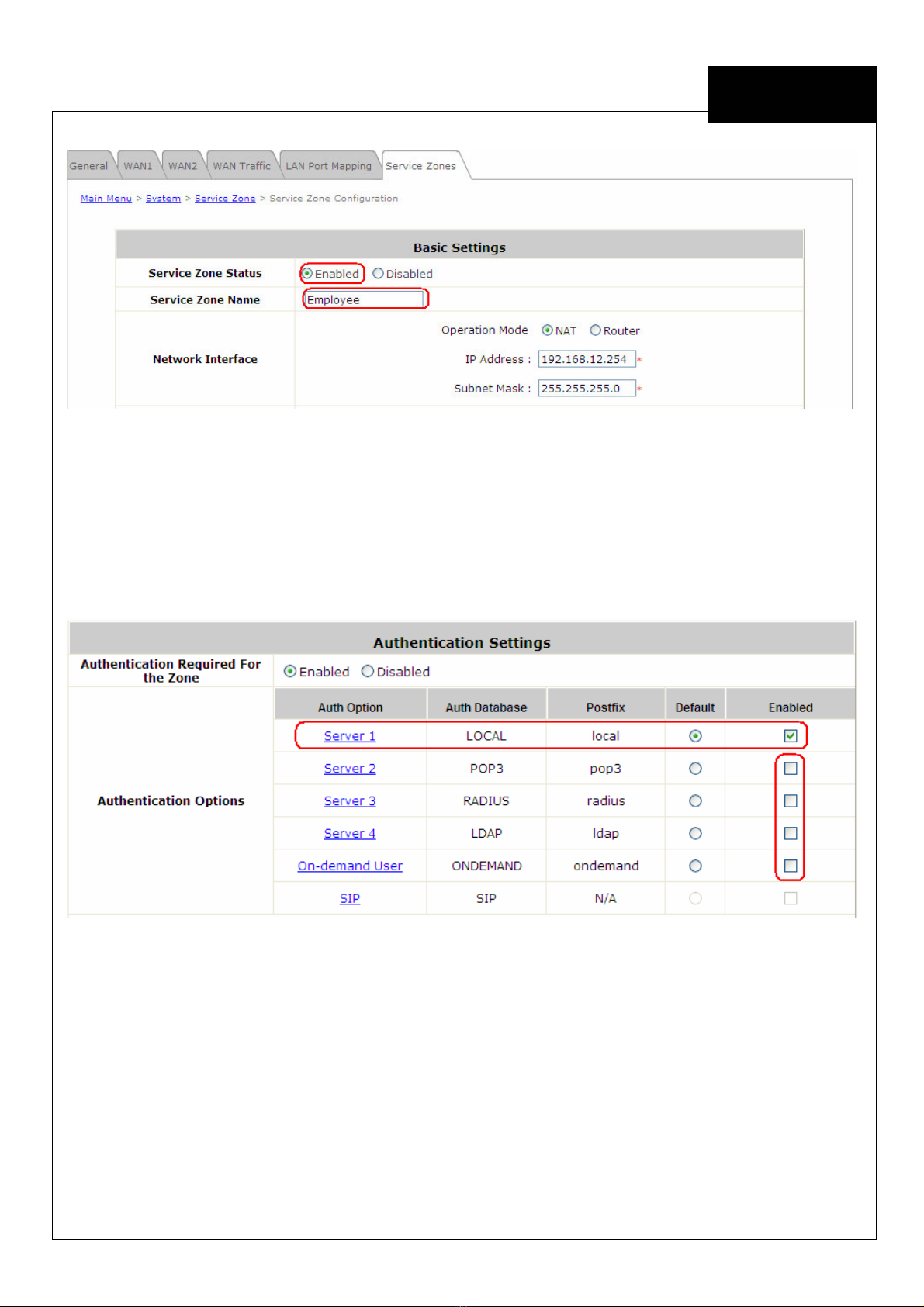Set Server 3 RADIUS as default
This screenshot has height=1307, width=924.
[695, 801]
